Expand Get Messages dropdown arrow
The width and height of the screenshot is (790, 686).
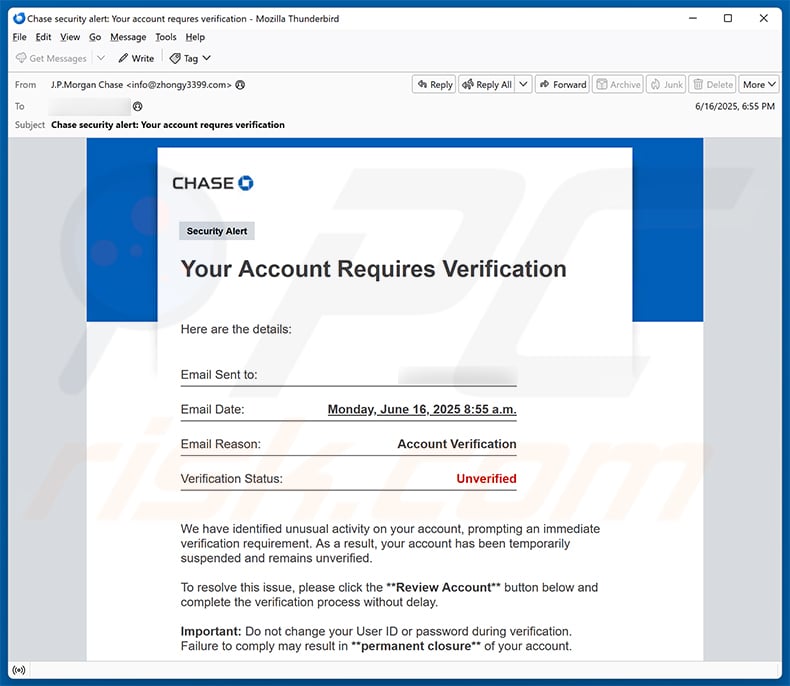pos(101,58)
